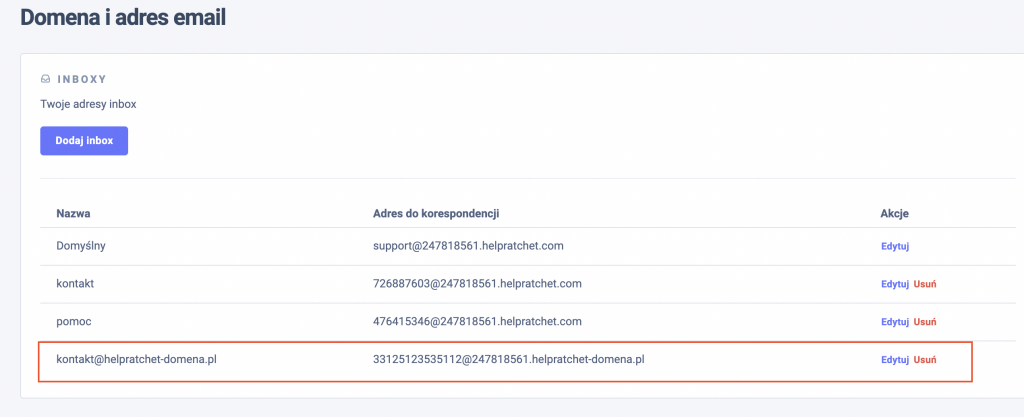Select the Domyślny inbox name
This screenshot has width=1024, height=417.
tap(80, 245)
